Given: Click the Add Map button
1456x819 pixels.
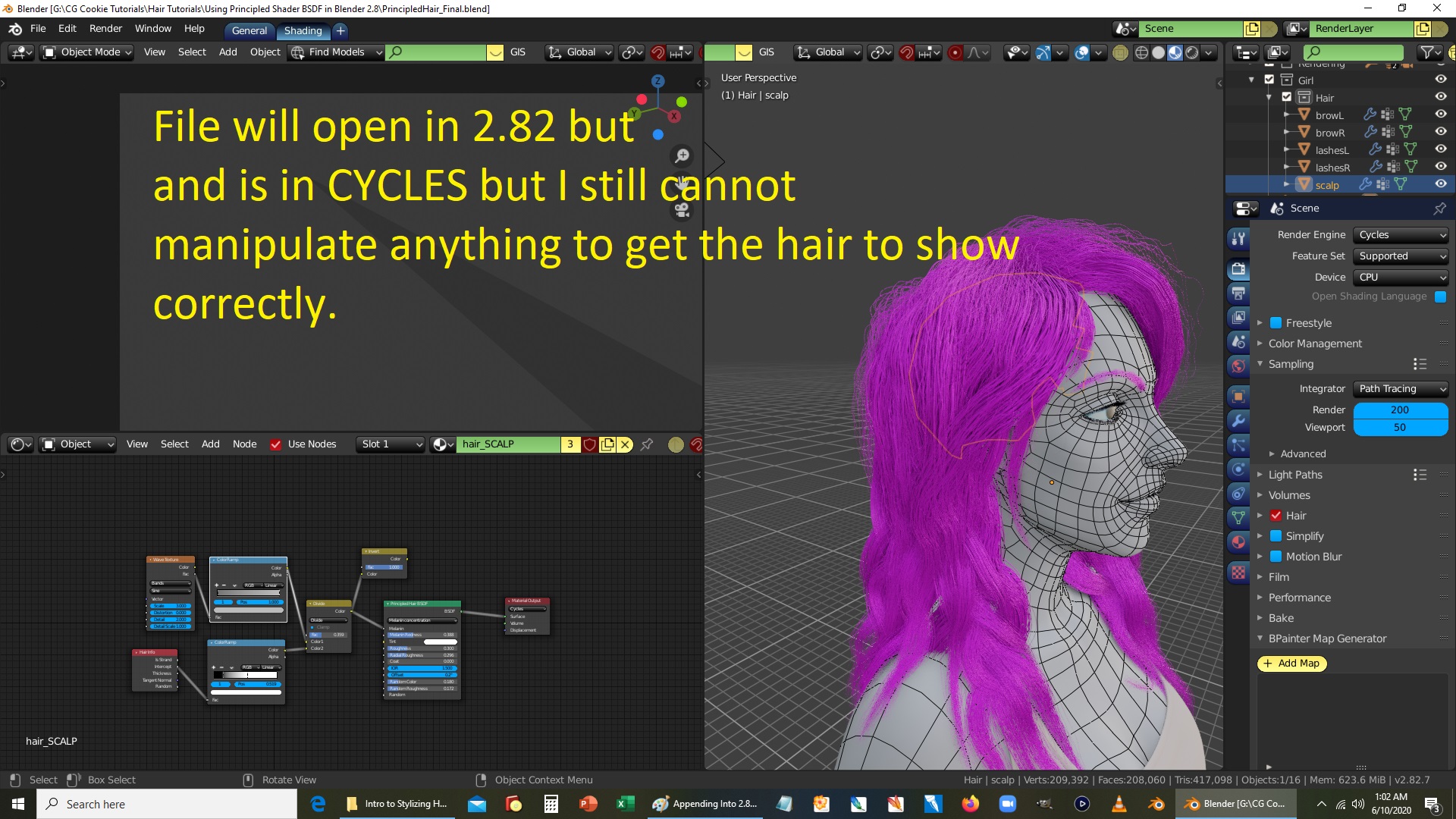Looking at the screenshot, I should click(1291, 664).
